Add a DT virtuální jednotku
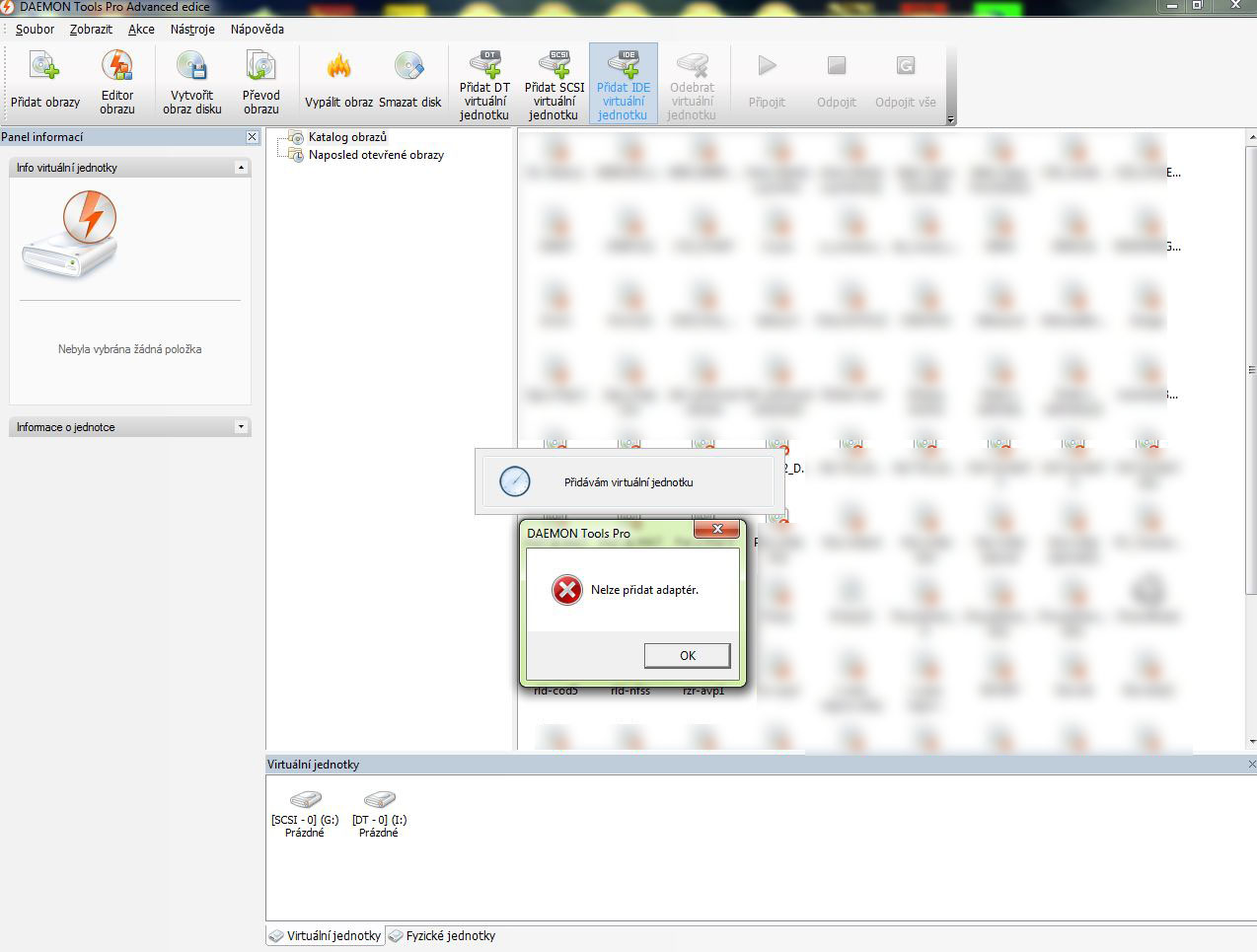This screenshot has width=1257, height=952. point(484,65)
